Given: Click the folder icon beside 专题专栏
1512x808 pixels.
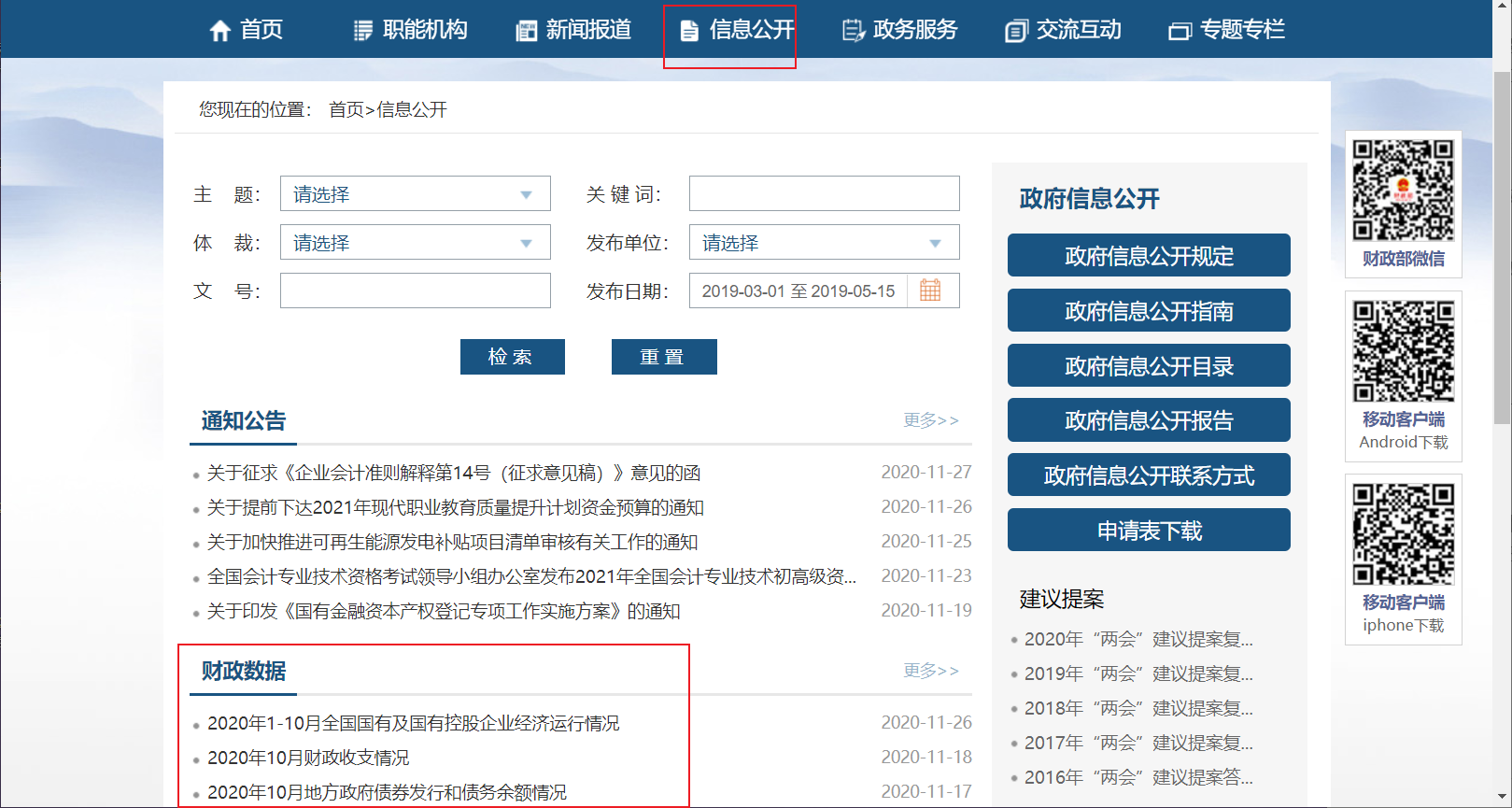Looking at the screenshot, I should [1180, 31].
